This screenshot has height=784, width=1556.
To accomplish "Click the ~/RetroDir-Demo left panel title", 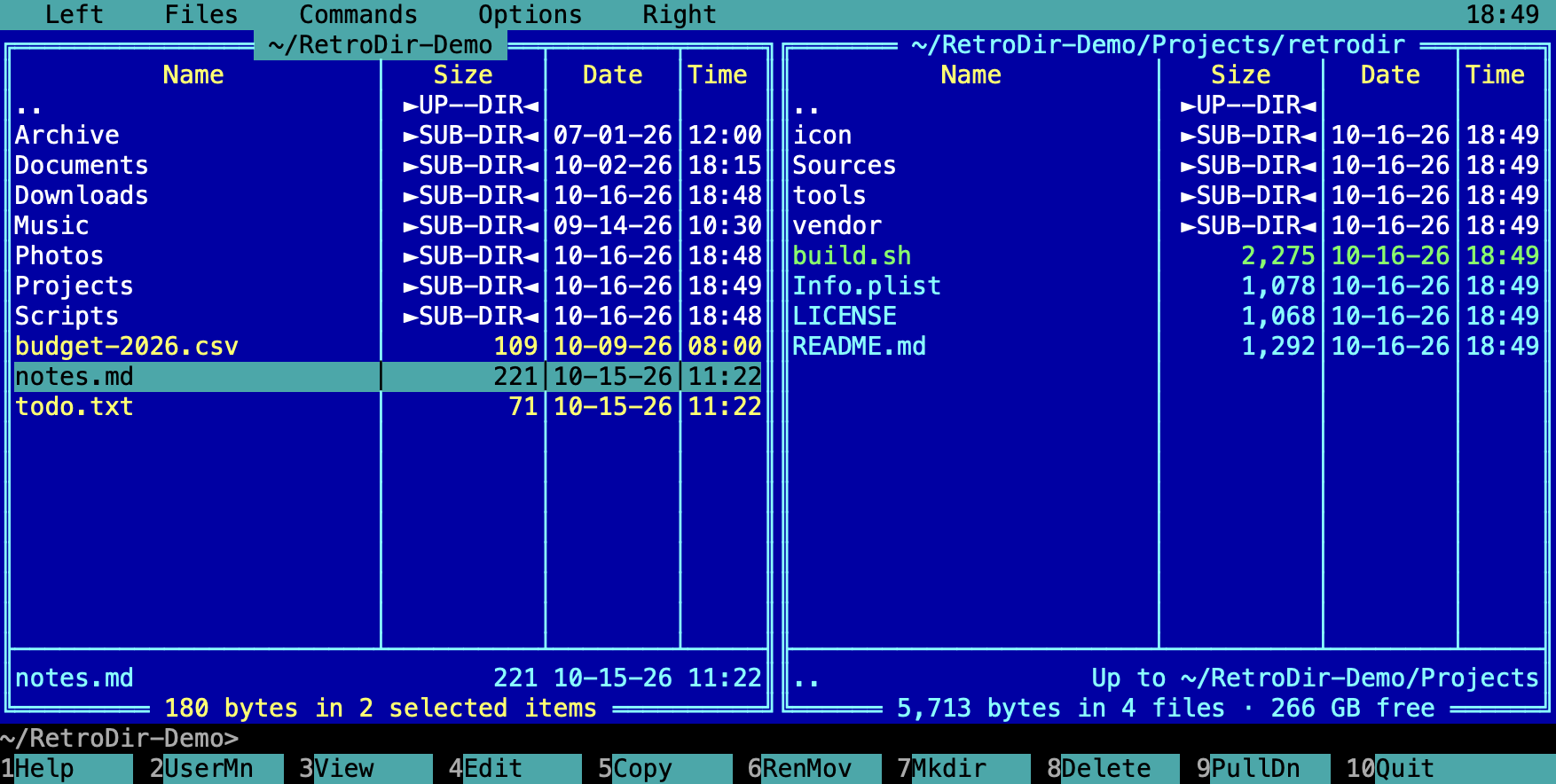I will click(381, 44).
